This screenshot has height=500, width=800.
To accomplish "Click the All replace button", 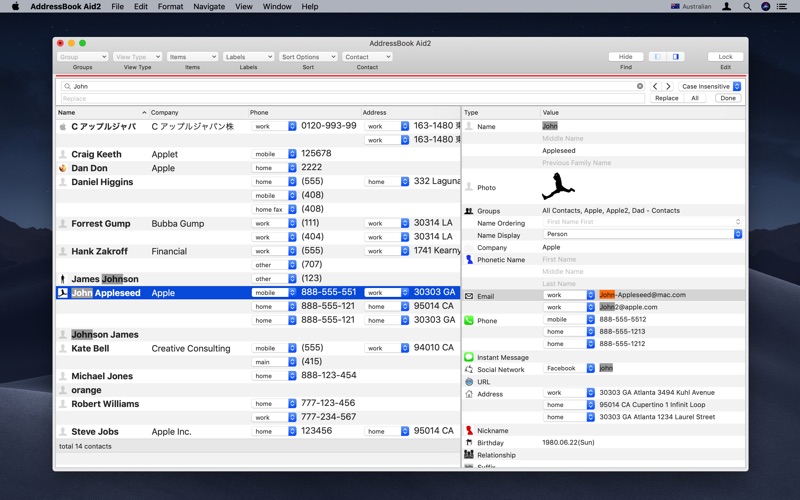I will 695,98.
